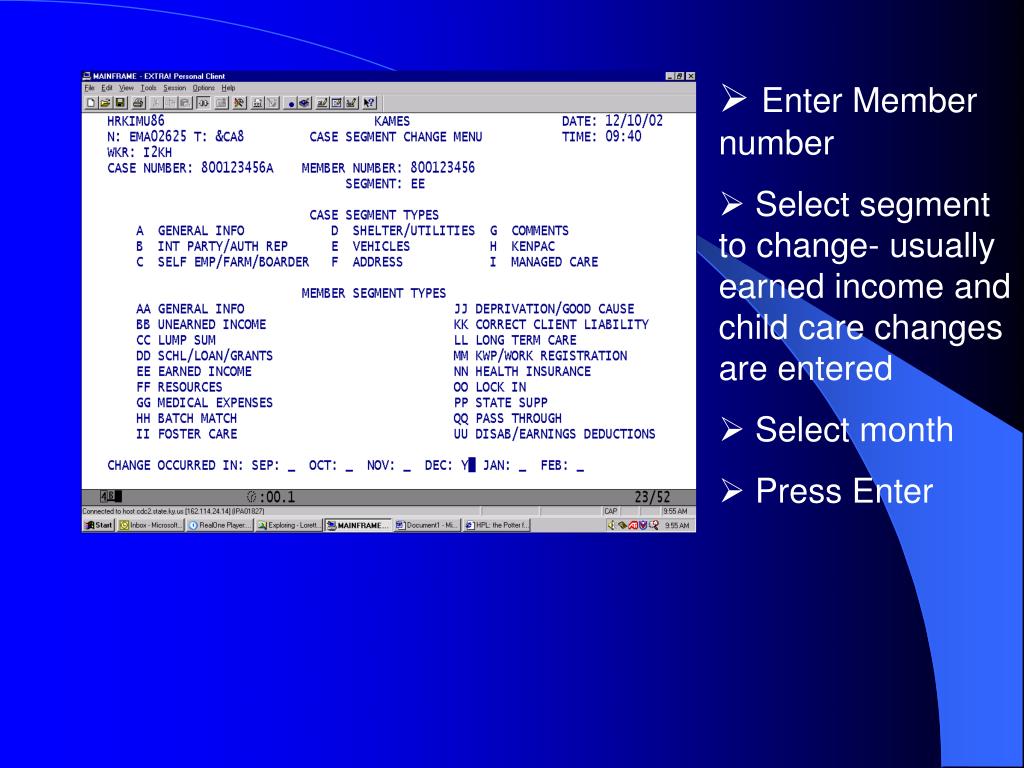Click the B INT PARTY/AUTH REP line
Viewport: 1024px width, 768px height.
tap(212, 246)
